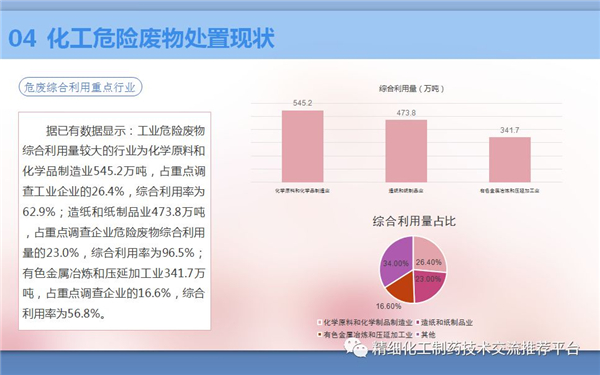This screenshot has height=375, width=600.
Task: Click the 16.60% data label below the pie
Action: [x=388, y=306]
